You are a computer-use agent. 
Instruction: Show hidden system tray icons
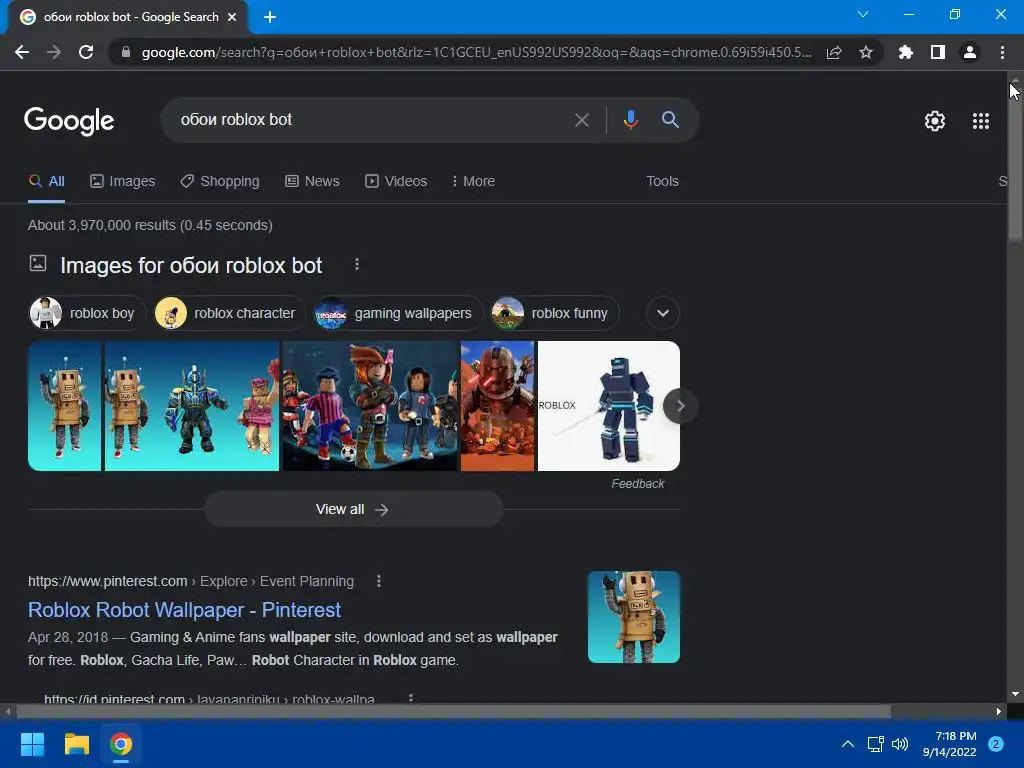[848, 744]
